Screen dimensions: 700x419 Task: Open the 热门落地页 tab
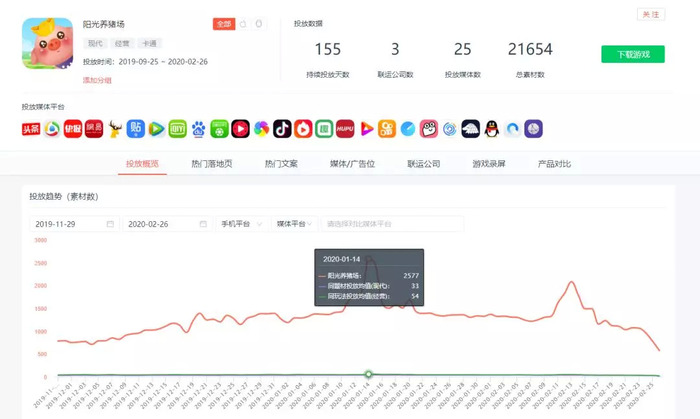click(x=212, y=164)
